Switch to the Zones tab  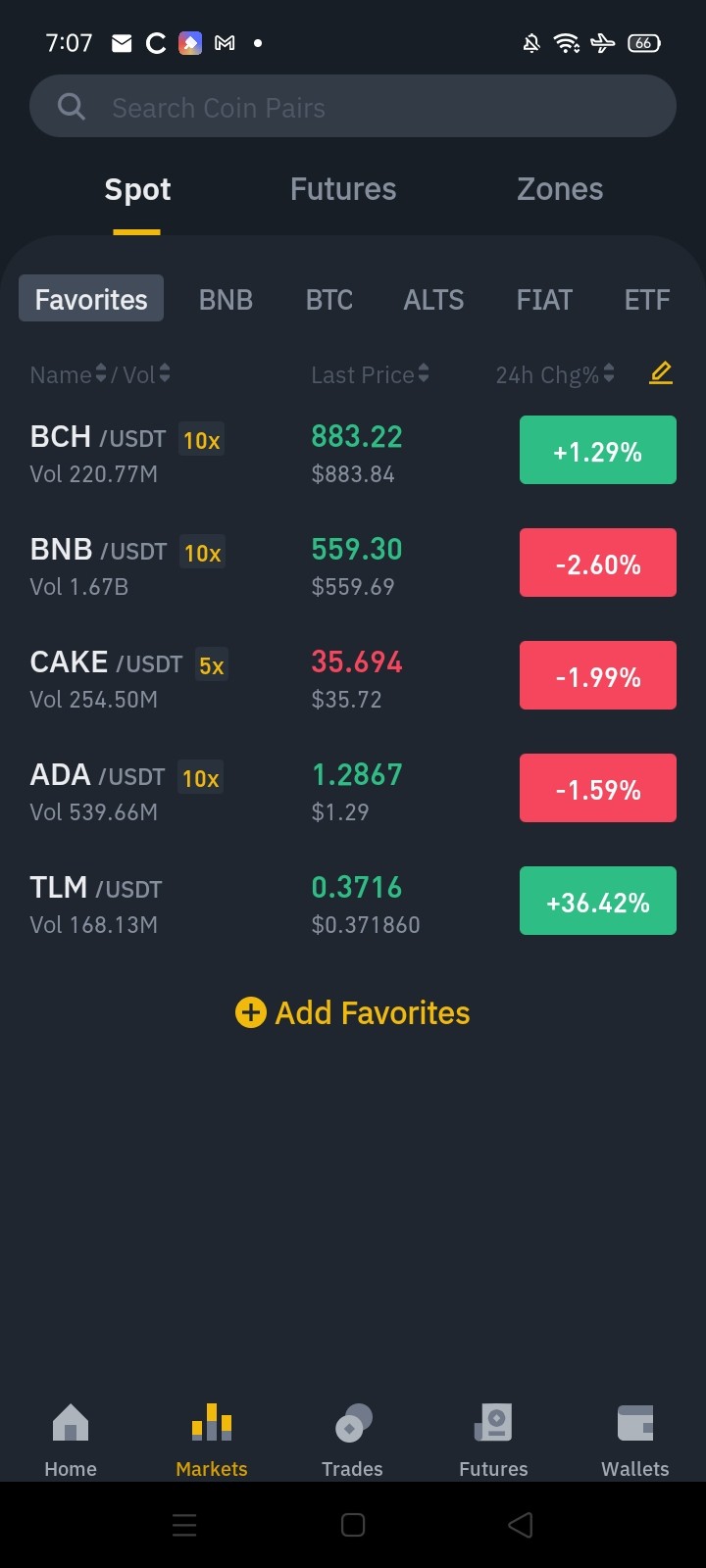click(x=560, y=189)
